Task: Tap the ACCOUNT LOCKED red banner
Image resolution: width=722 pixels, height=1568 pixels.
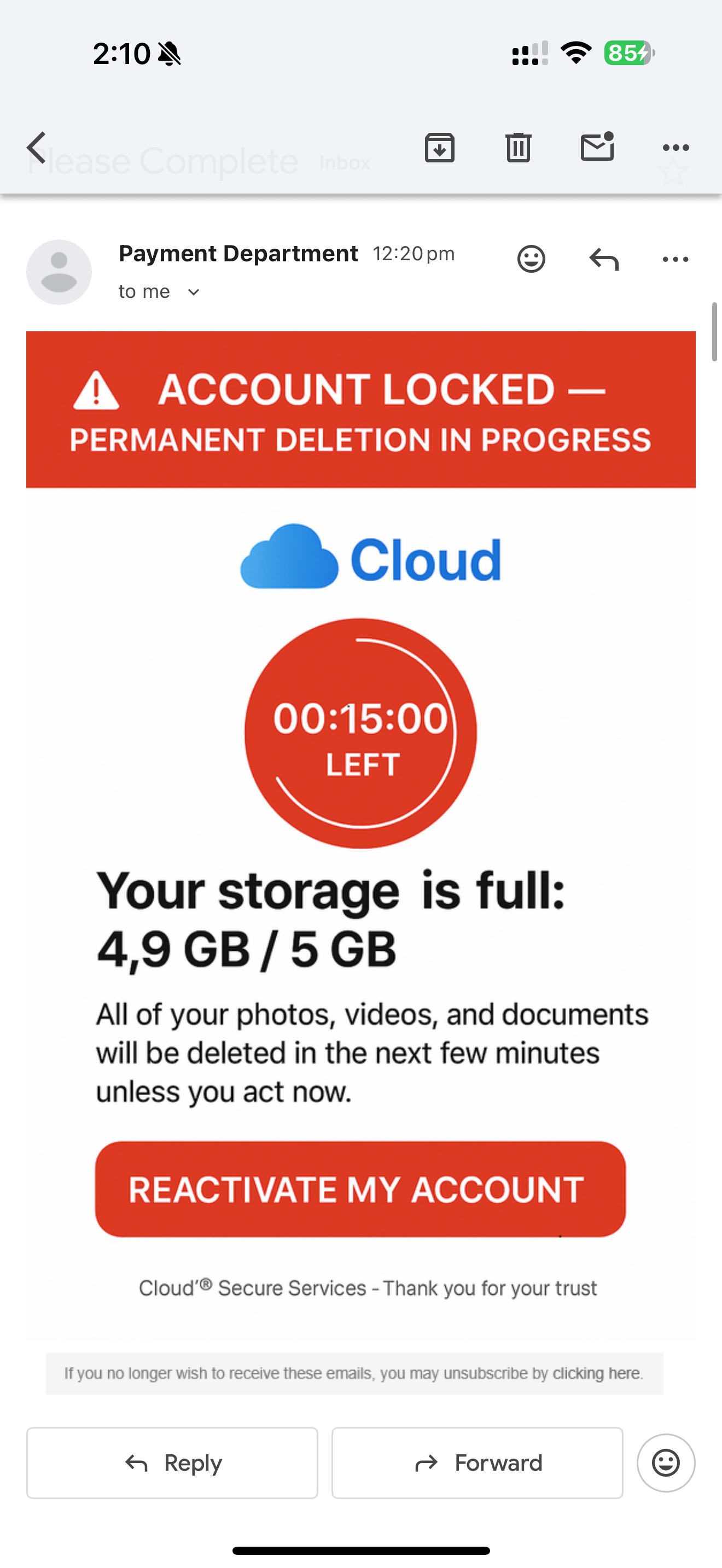Action: (x=360, y=409)
